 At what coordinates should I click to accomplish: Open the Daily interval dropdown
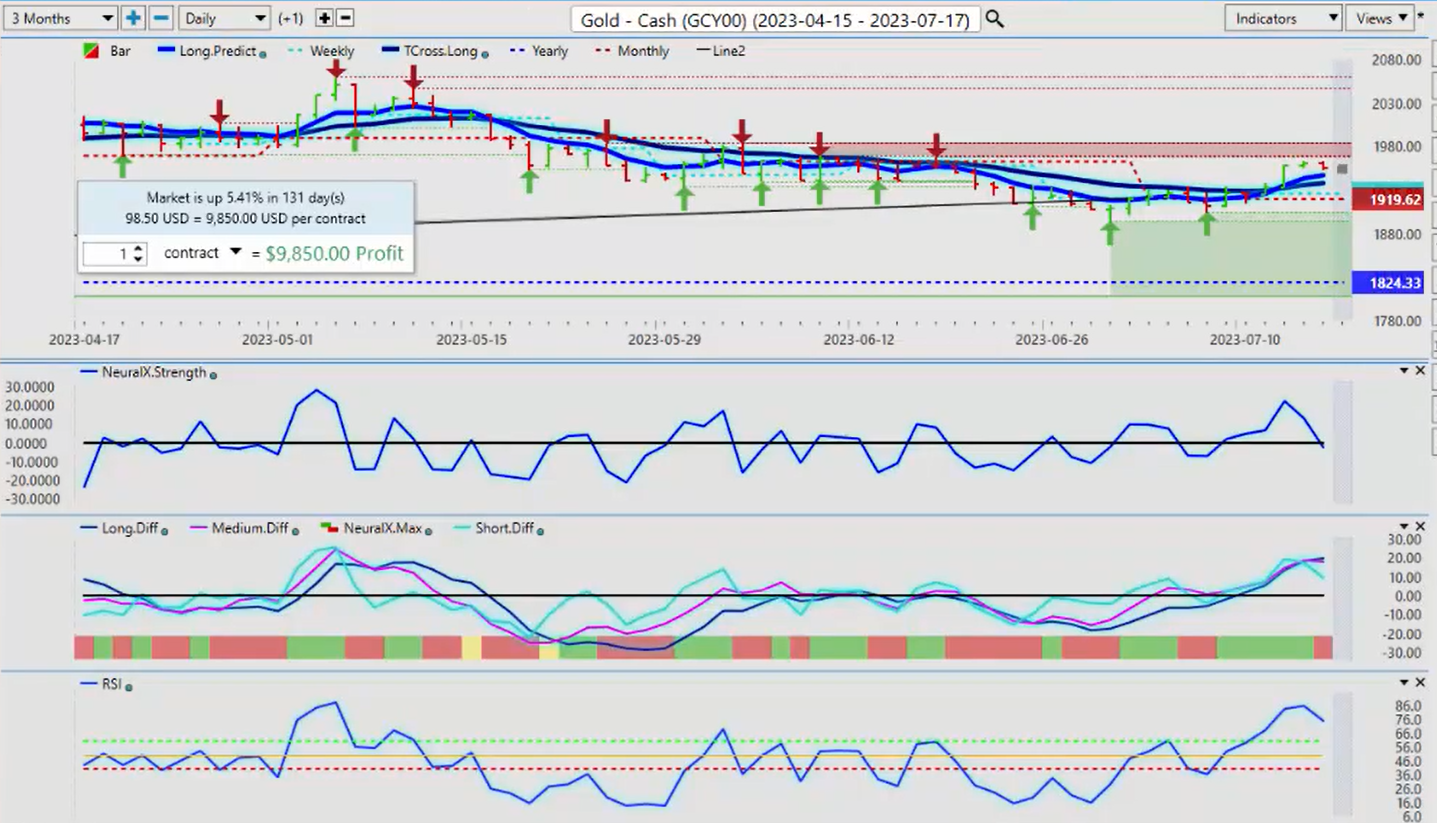(x=225, y=18)
